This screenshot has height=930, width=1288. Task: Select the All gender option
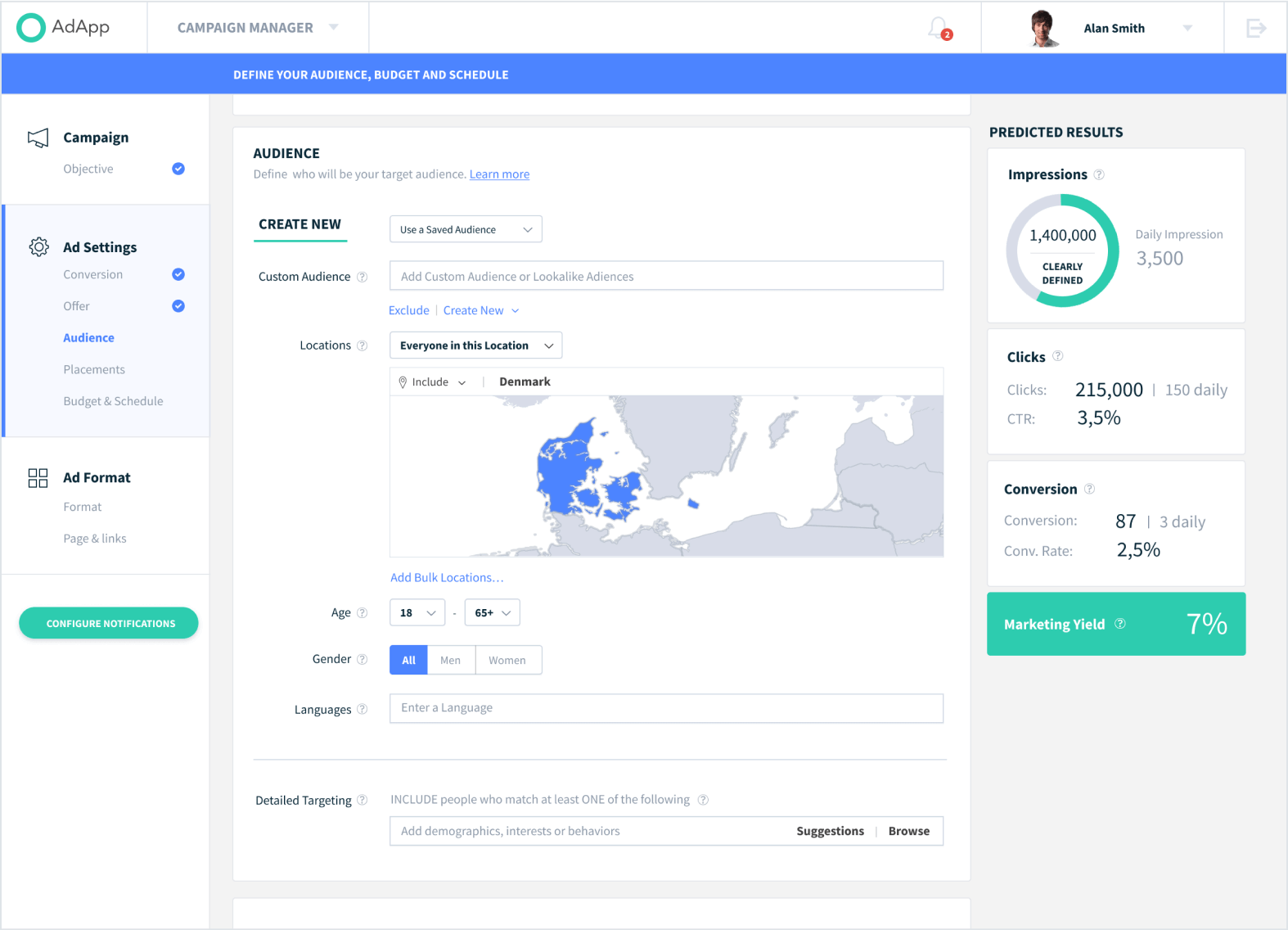click(408, 660)
